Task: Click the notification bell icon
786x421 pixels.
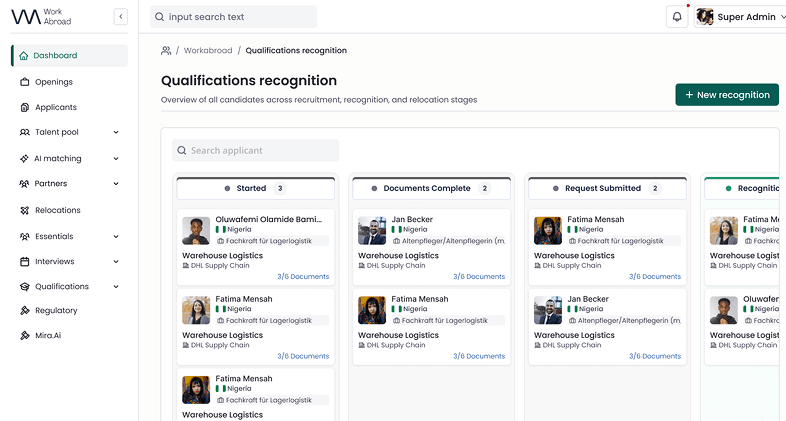Action: [x=677, y=17]
